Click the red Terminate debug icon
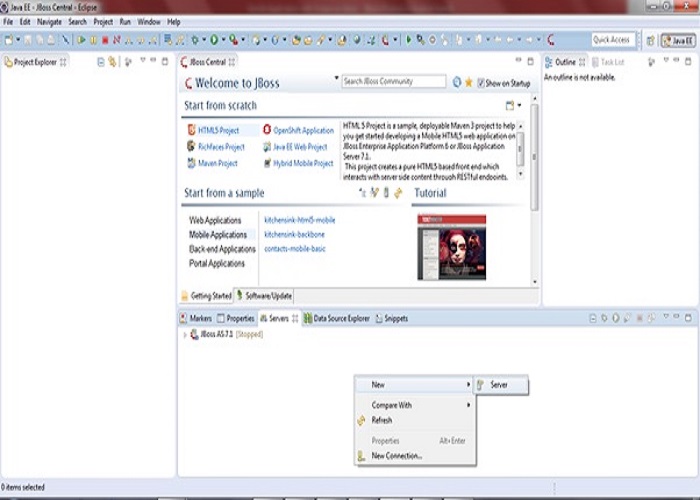Image resolution: width=700 pixels, height=500 pixels. point(105,40)
